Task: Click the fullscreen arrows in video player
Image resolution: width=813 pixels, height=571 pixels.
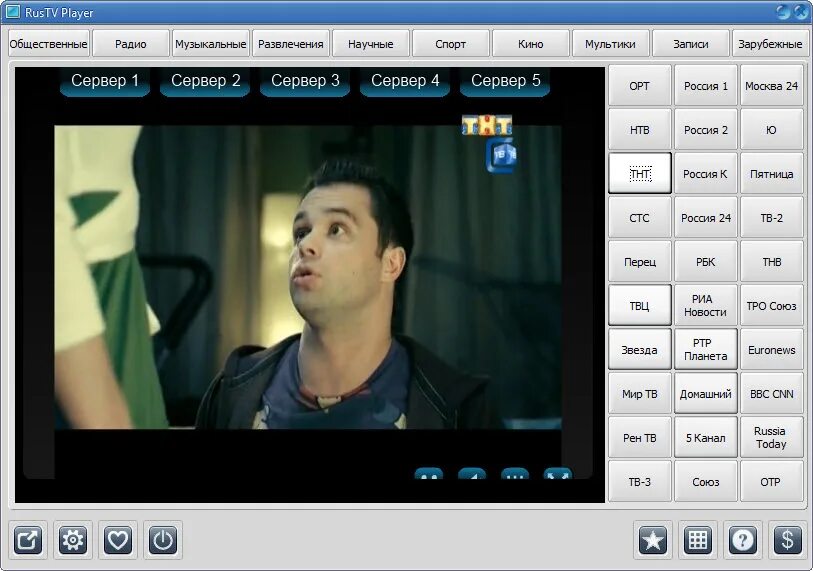Action: pyautogui.click(x=557, y=473)
